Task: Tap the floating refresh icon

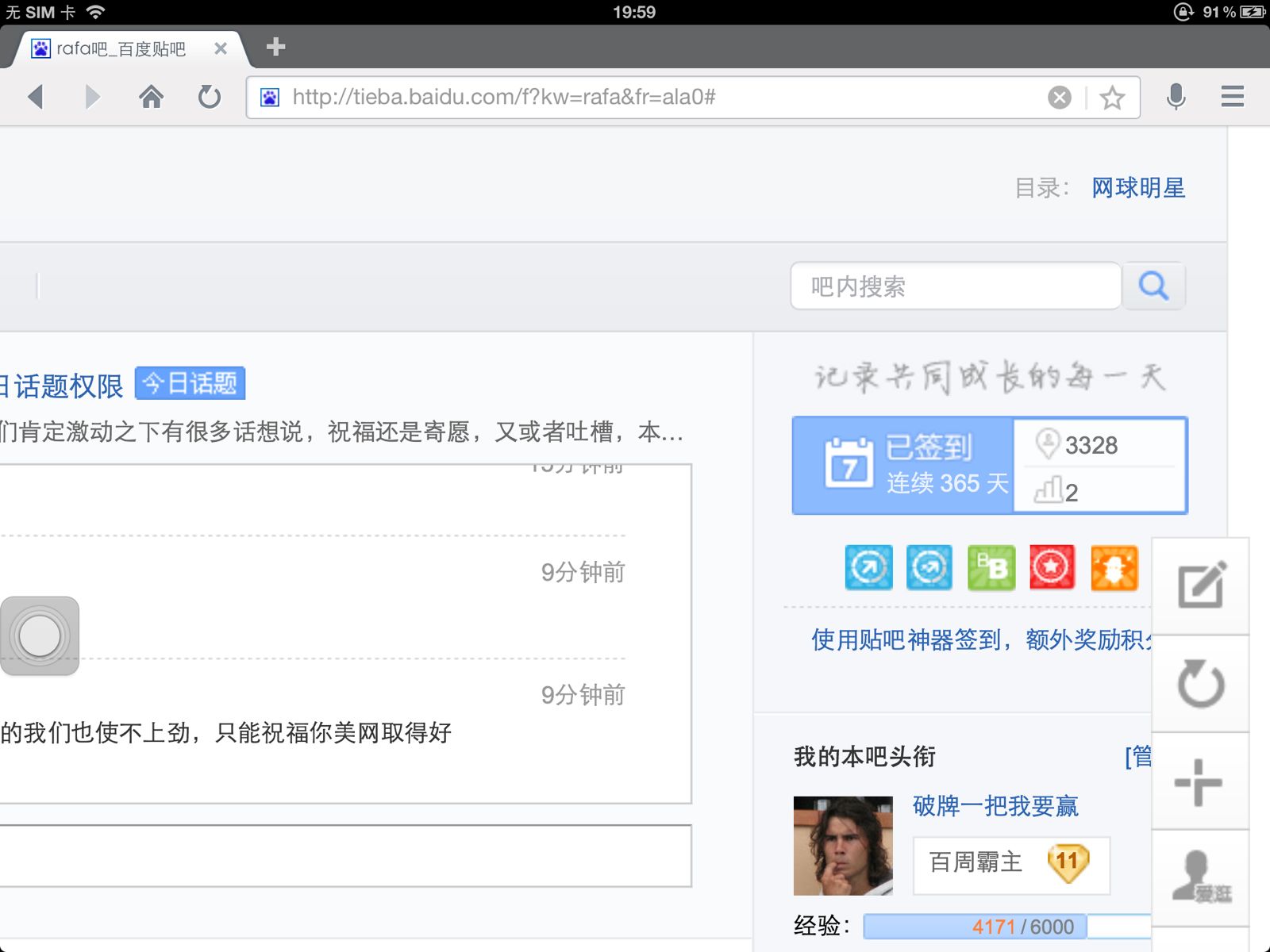Action: [x=1200, y=683]
